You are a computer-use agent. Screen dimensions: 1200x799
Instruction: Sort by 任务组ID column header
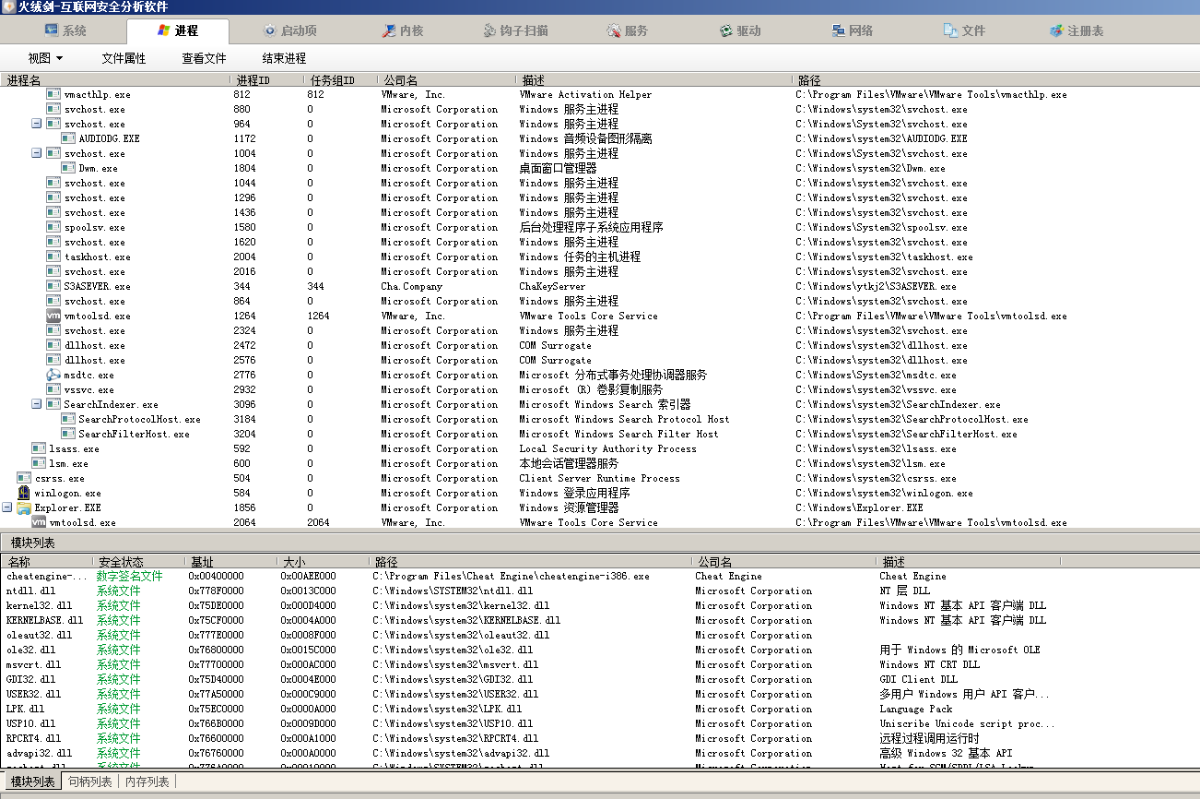tap(340, 80)
